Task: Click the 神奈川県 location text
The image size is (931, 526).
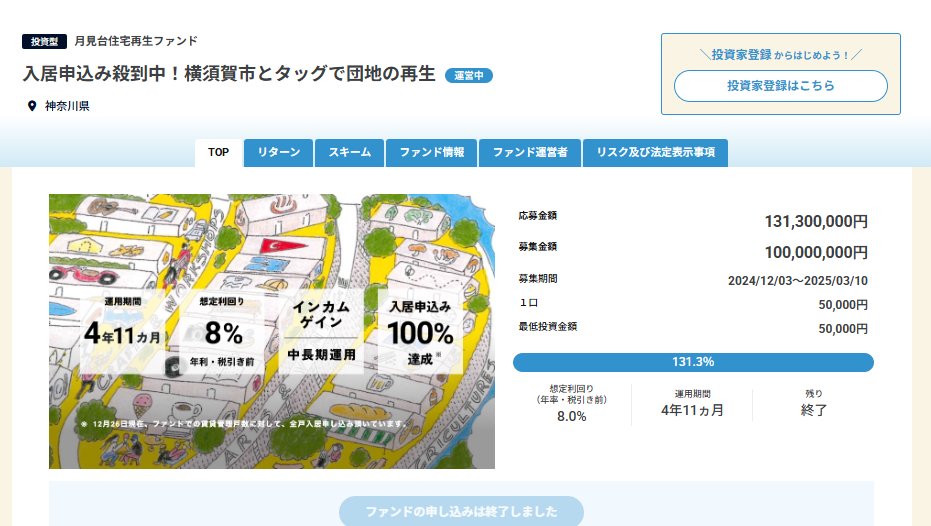Action: 67,106
